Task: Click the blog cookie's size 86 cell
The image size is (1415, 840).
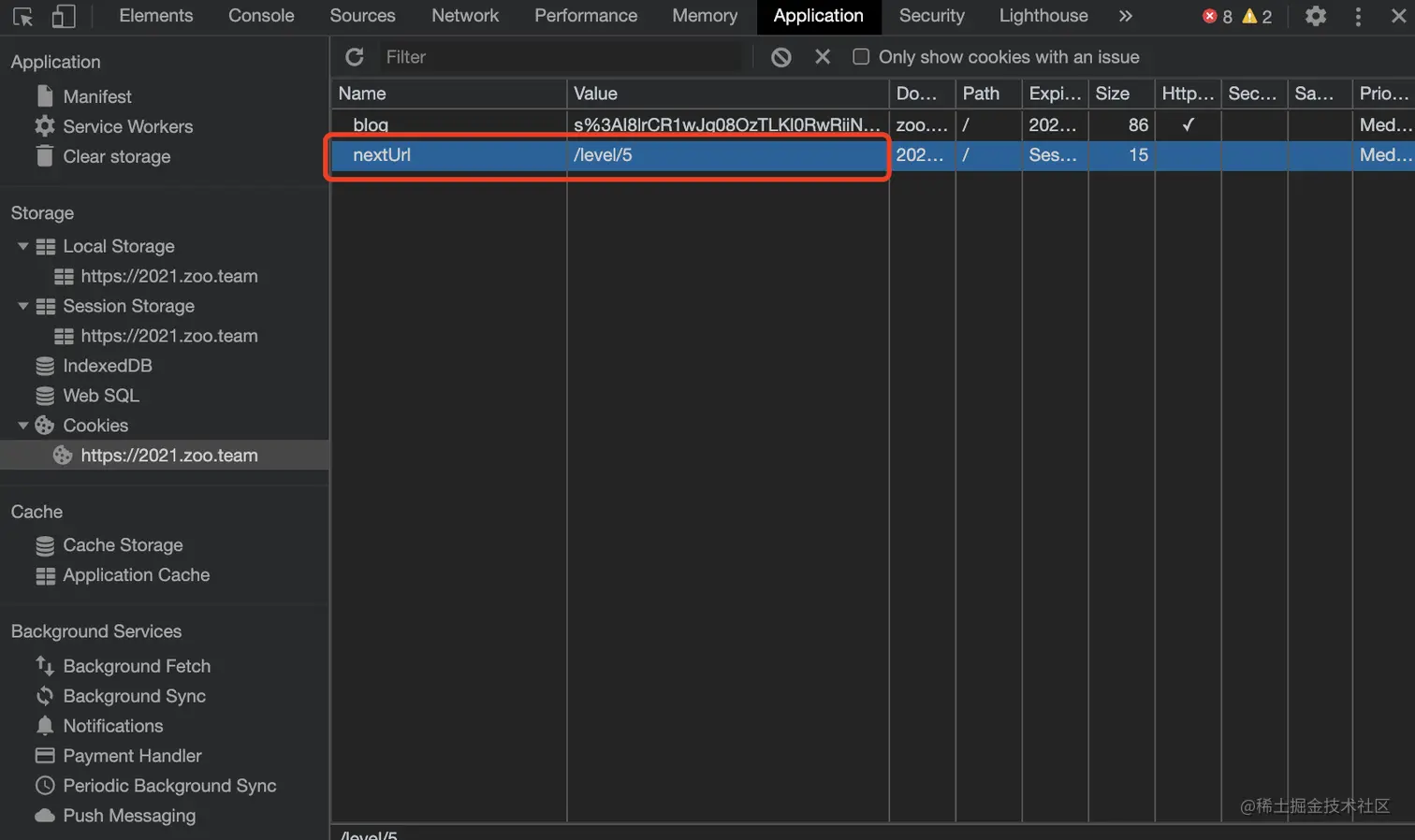Action: click(1121, 124)
